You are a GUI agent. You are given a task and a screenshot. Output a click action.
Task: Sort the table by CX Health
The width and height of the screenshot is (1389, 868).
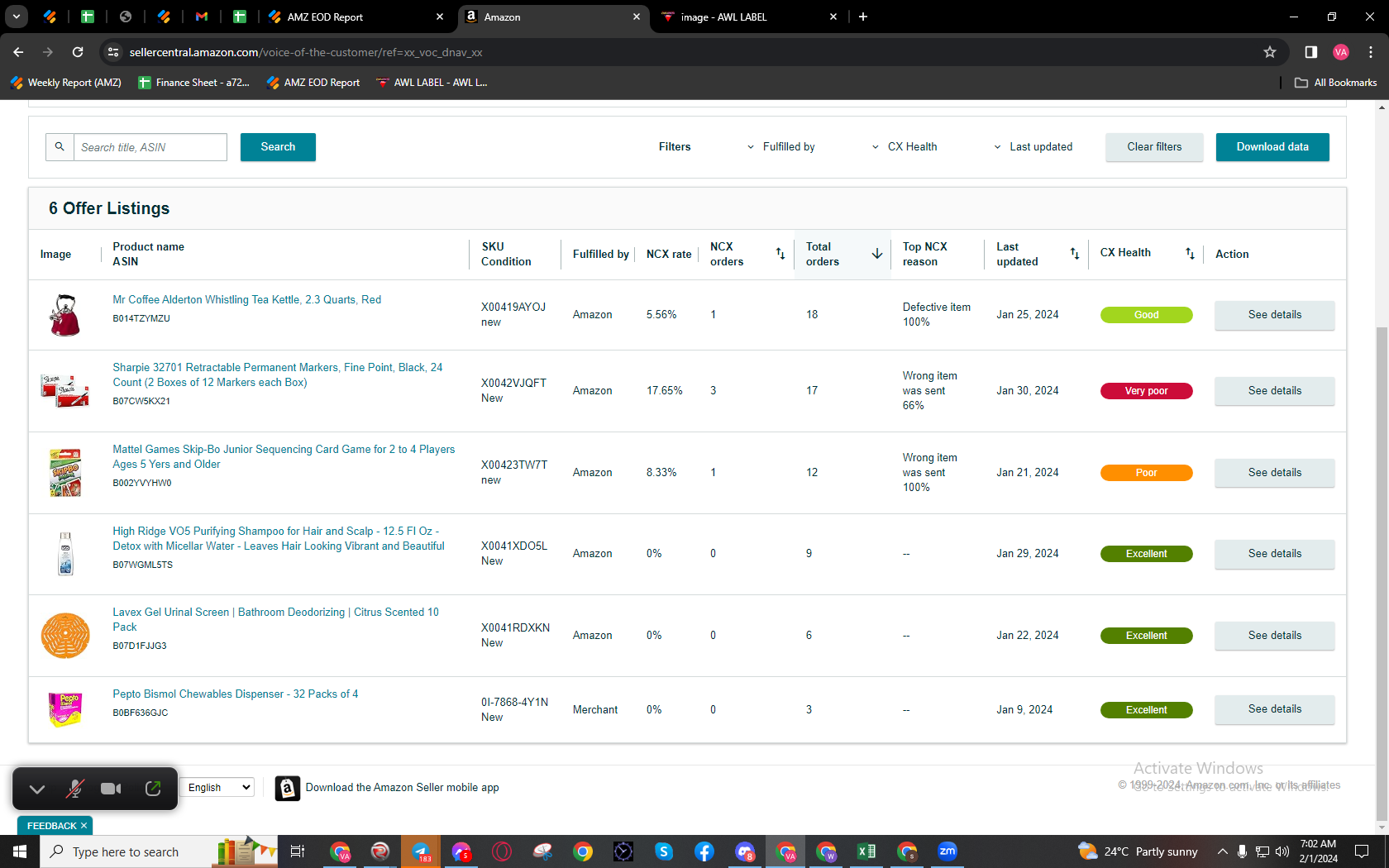point(1190,254)
